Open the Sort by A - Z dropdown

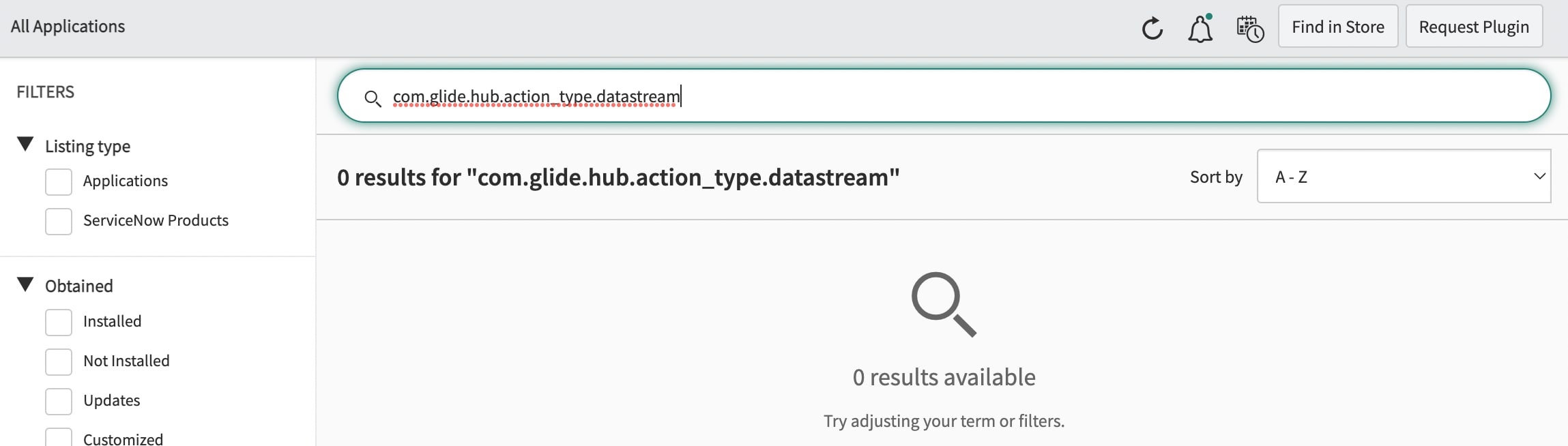(1404, 177)
